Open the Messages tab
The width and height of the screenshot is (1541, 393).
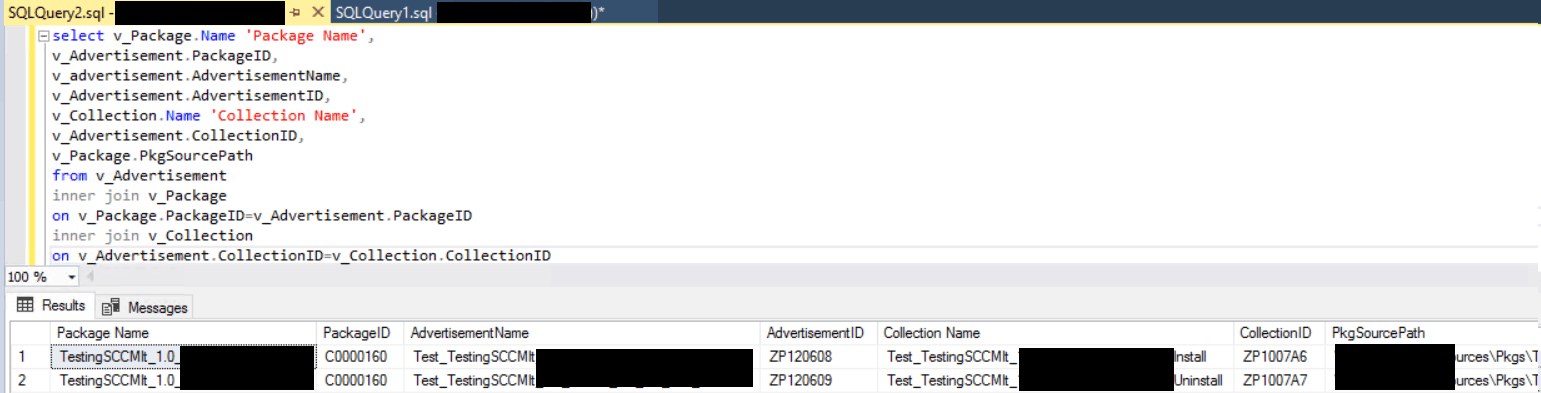click(x=145, y=307)
